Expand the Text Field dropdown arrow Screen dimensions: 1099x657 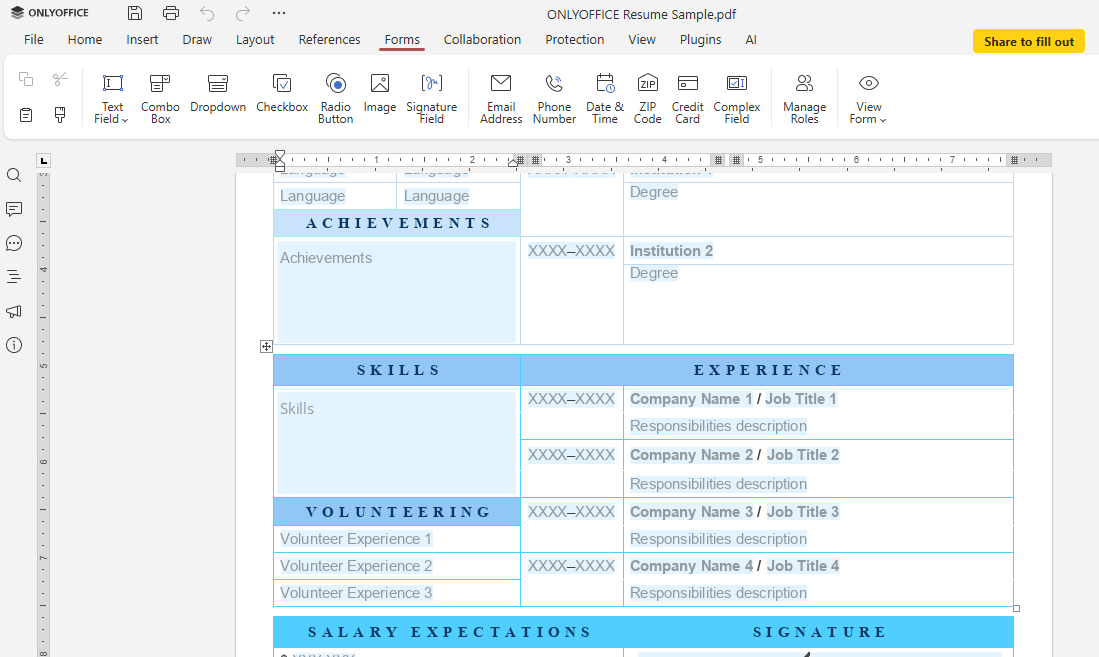pyautogui.click(x=125, y=120)
